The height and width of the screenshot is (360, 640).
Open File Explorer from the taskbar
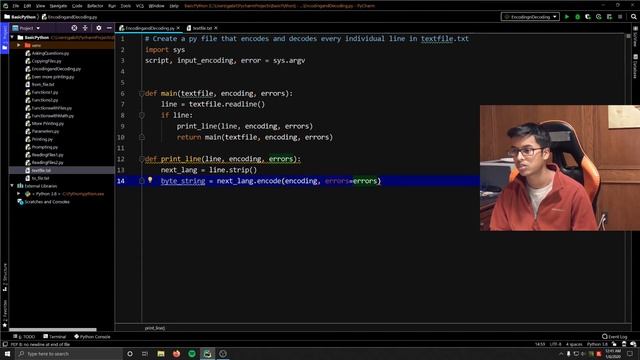point(161,353)
